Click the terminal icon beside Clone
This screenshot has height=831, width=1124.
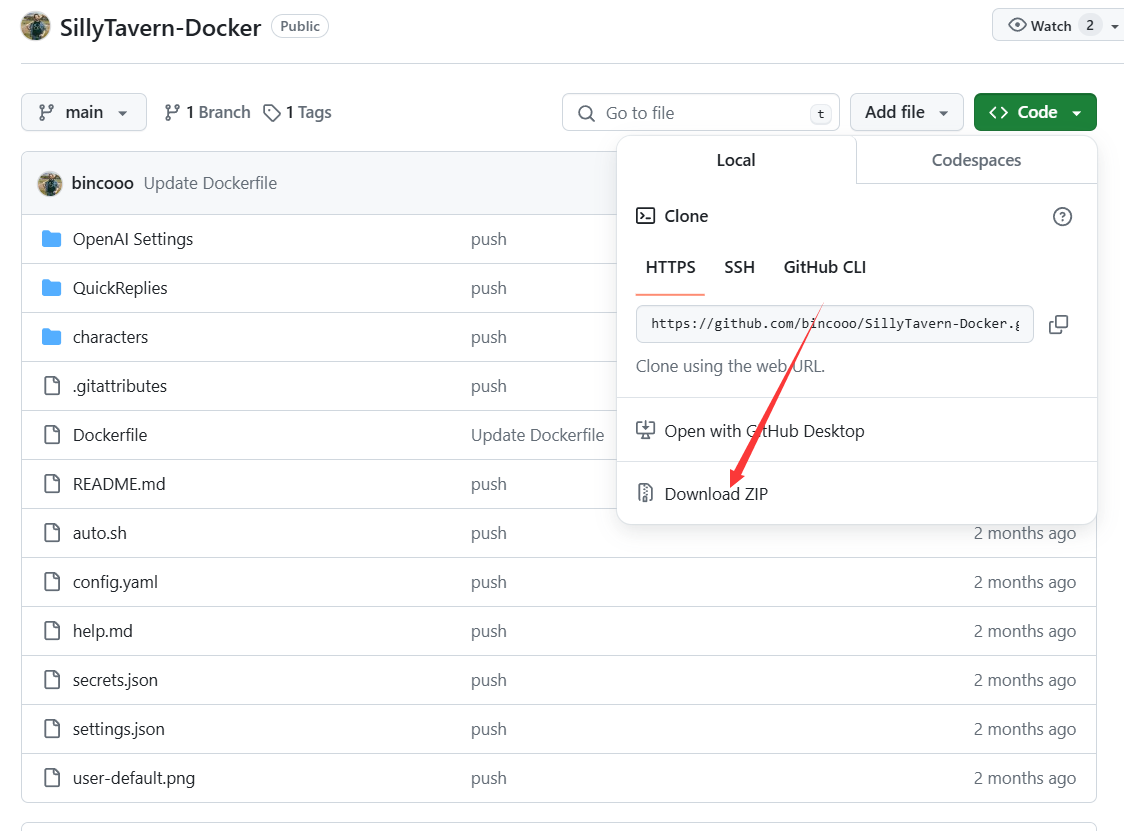(x=645, y=216)
